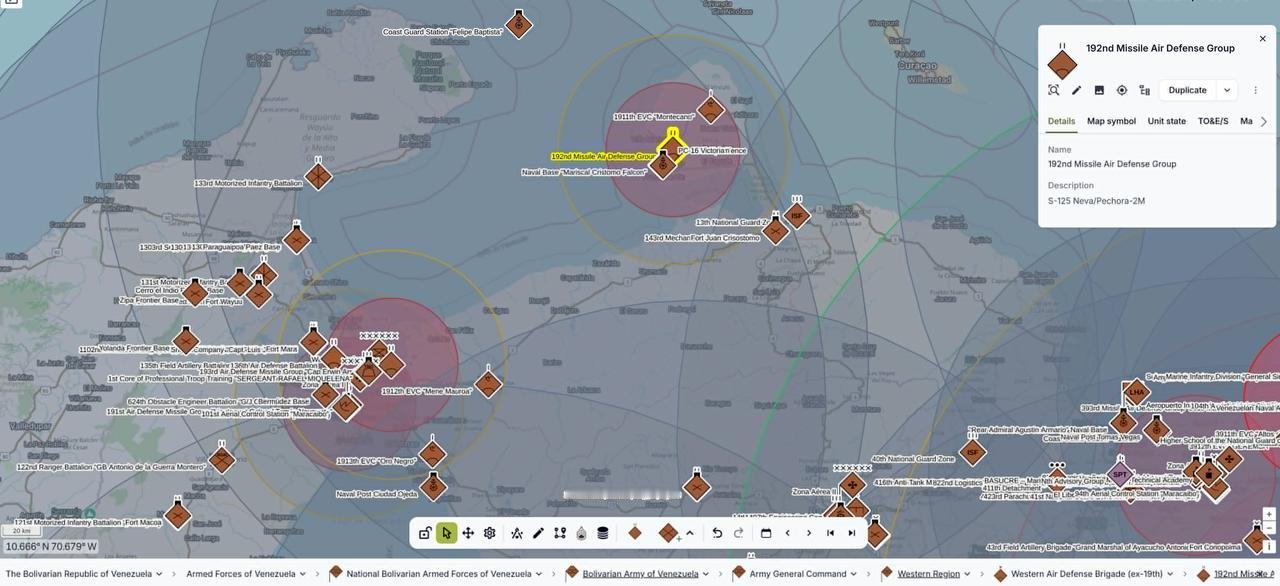Open the three-dot more options menu
Viewport: 1280px width, 586px height.
(x=1255, y=90)
